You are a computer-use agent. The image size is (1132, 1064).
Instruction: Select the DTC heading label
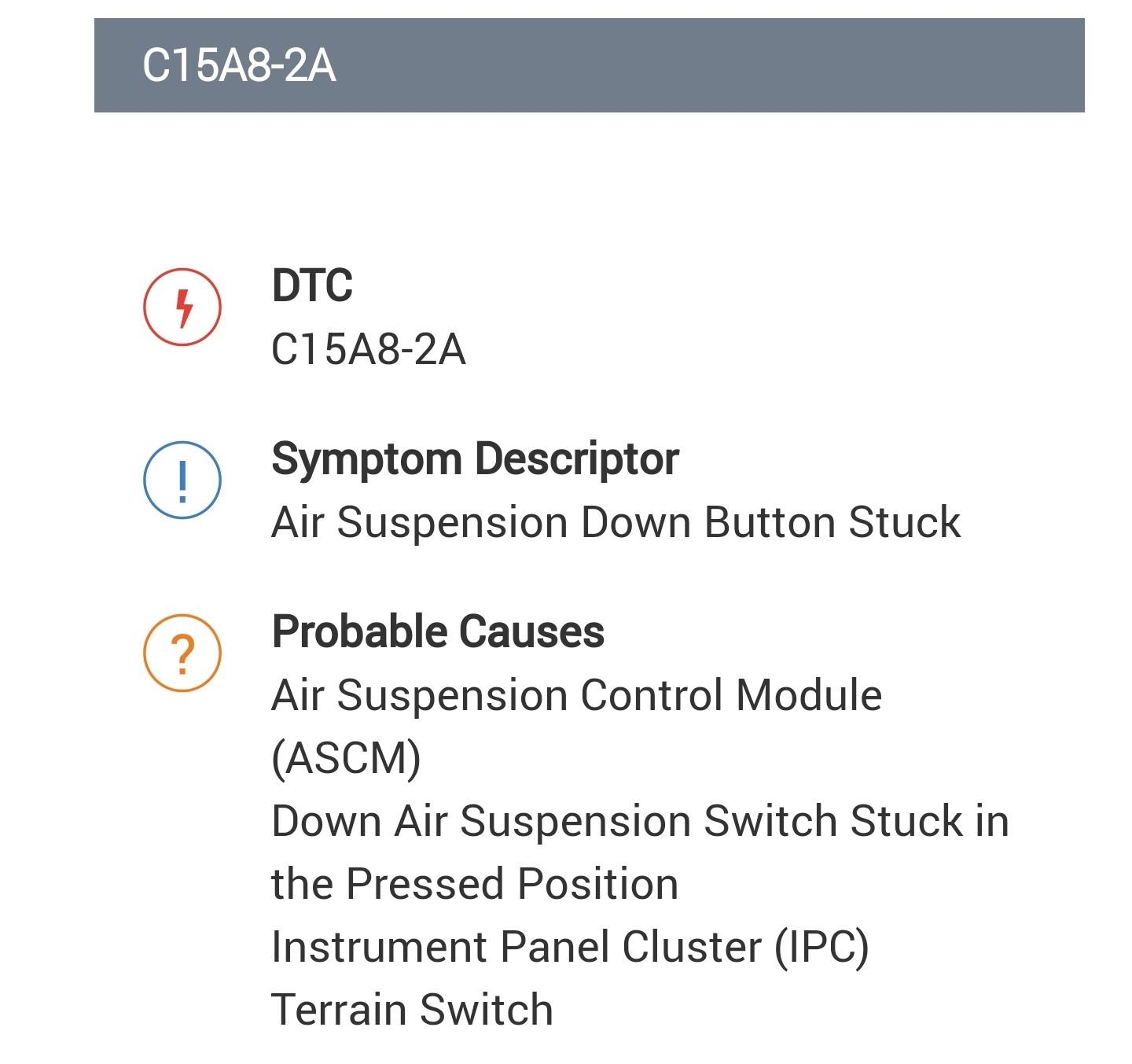(312, 285)
